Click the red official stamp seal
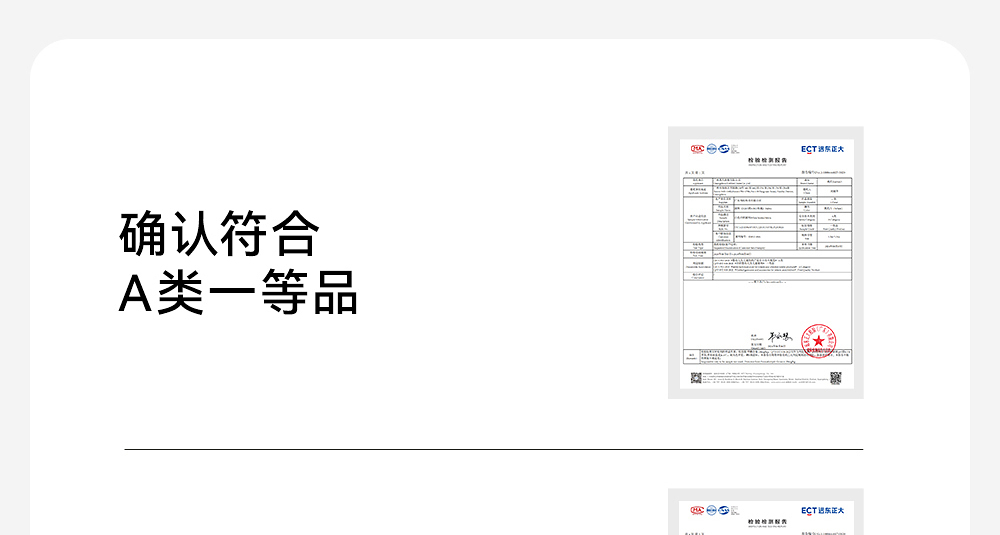The width and height of the screenshot is (1000, 535). pos(818,341)
